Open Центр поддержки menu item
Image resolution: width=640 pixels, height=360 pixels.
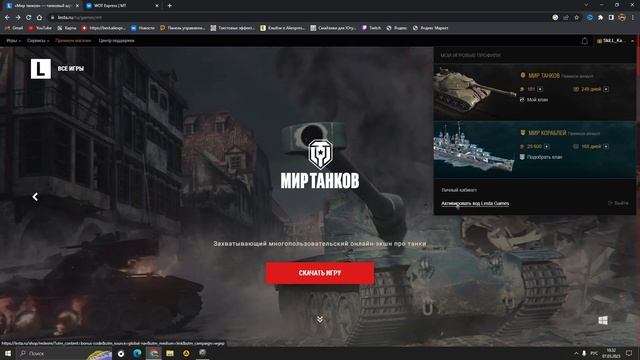click(x=116, y=41)
